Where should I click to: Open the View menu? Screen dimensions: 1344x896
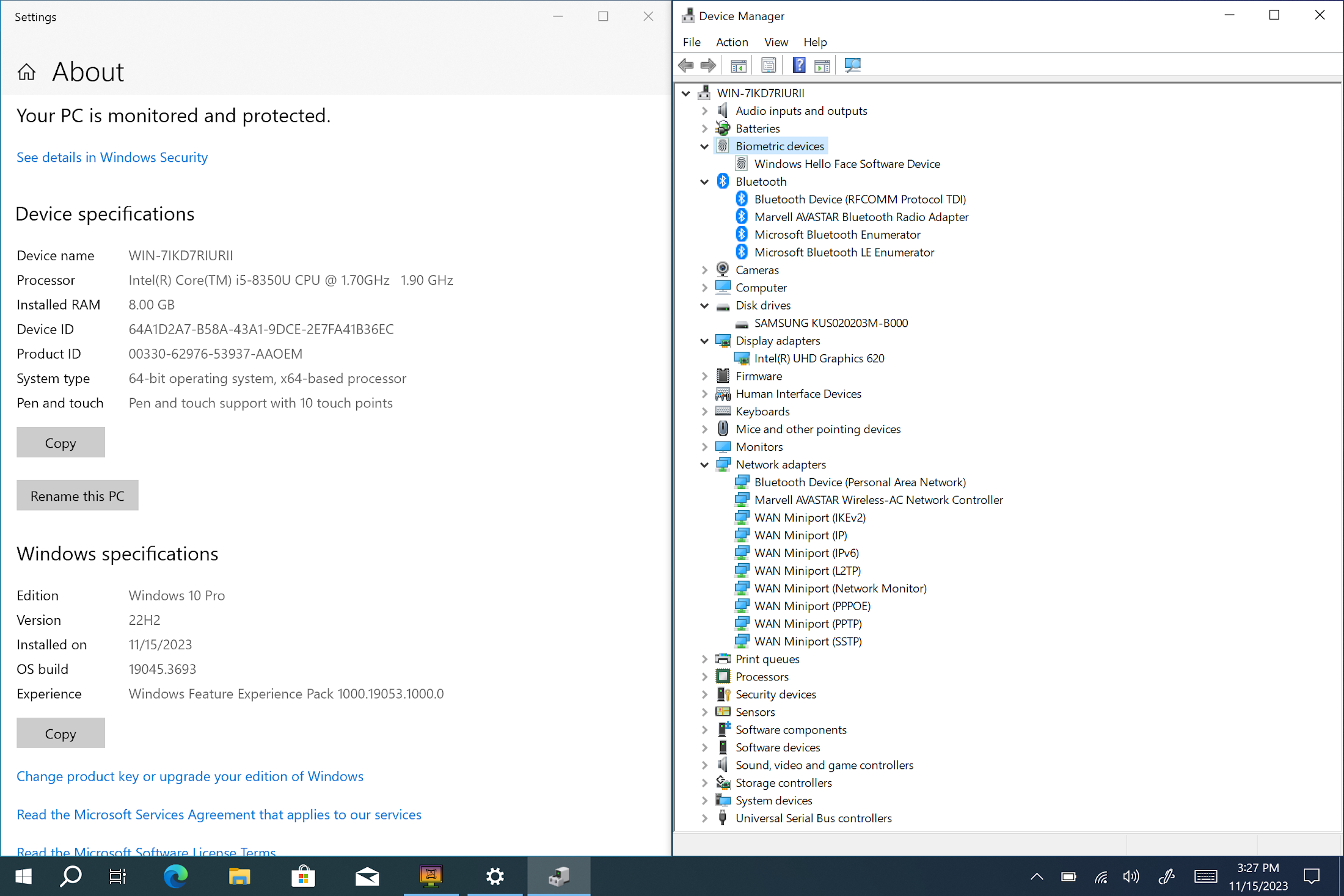point(776,42)
